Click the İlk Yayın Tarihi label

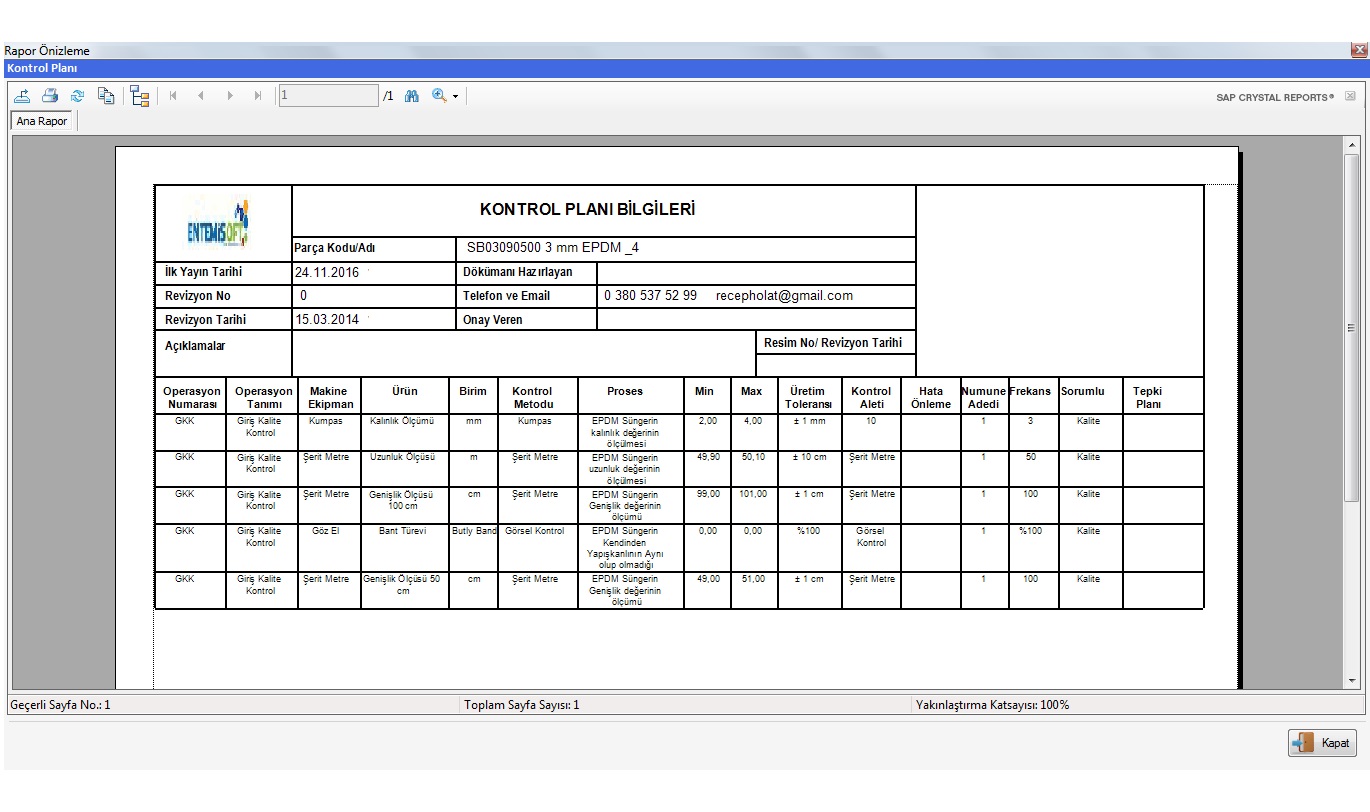(204, 272)
